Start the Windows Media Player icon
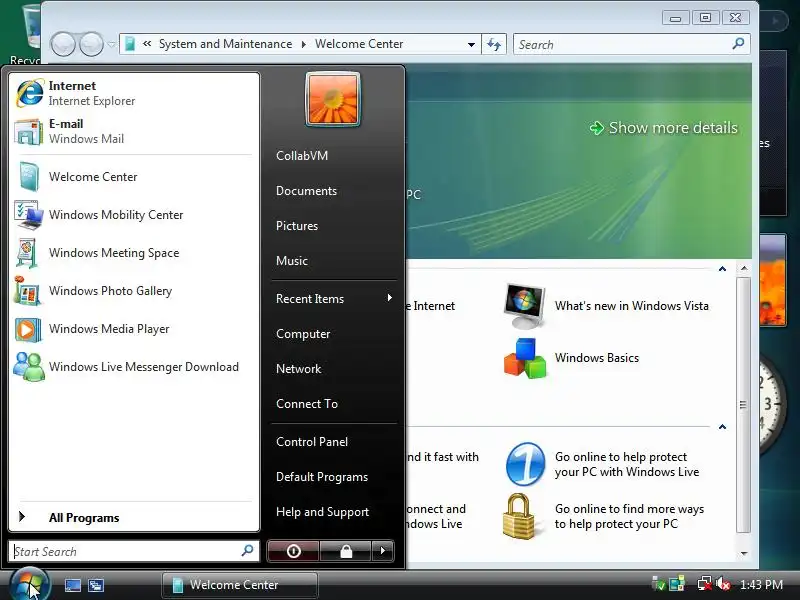Screen dimensions: 800x600 [28, 329]
